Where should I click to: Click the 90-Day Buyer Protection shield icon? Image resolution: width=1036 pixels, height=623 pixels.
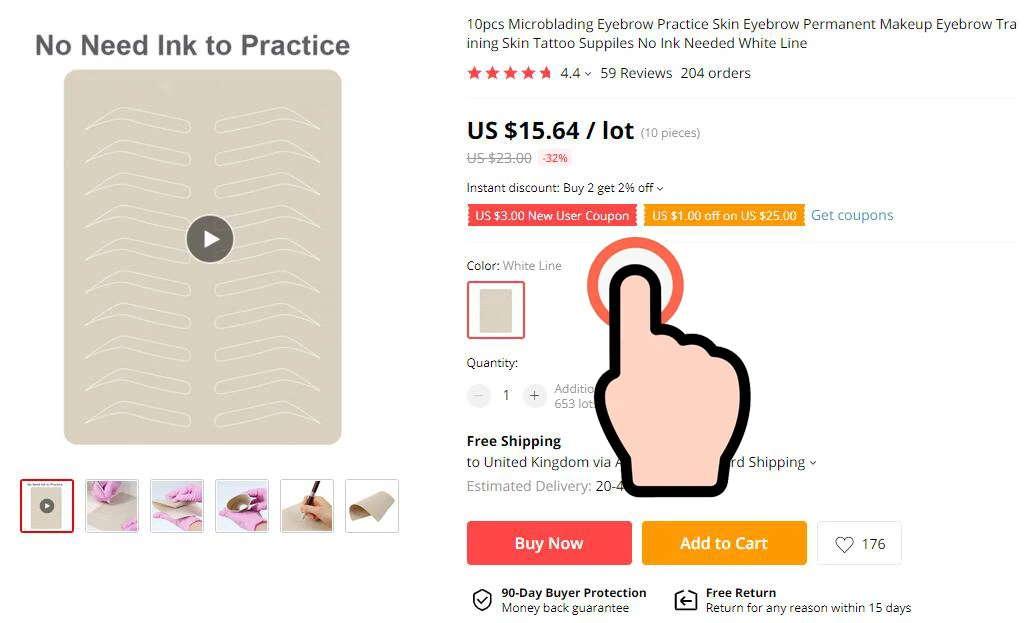[x=482, y=600]
